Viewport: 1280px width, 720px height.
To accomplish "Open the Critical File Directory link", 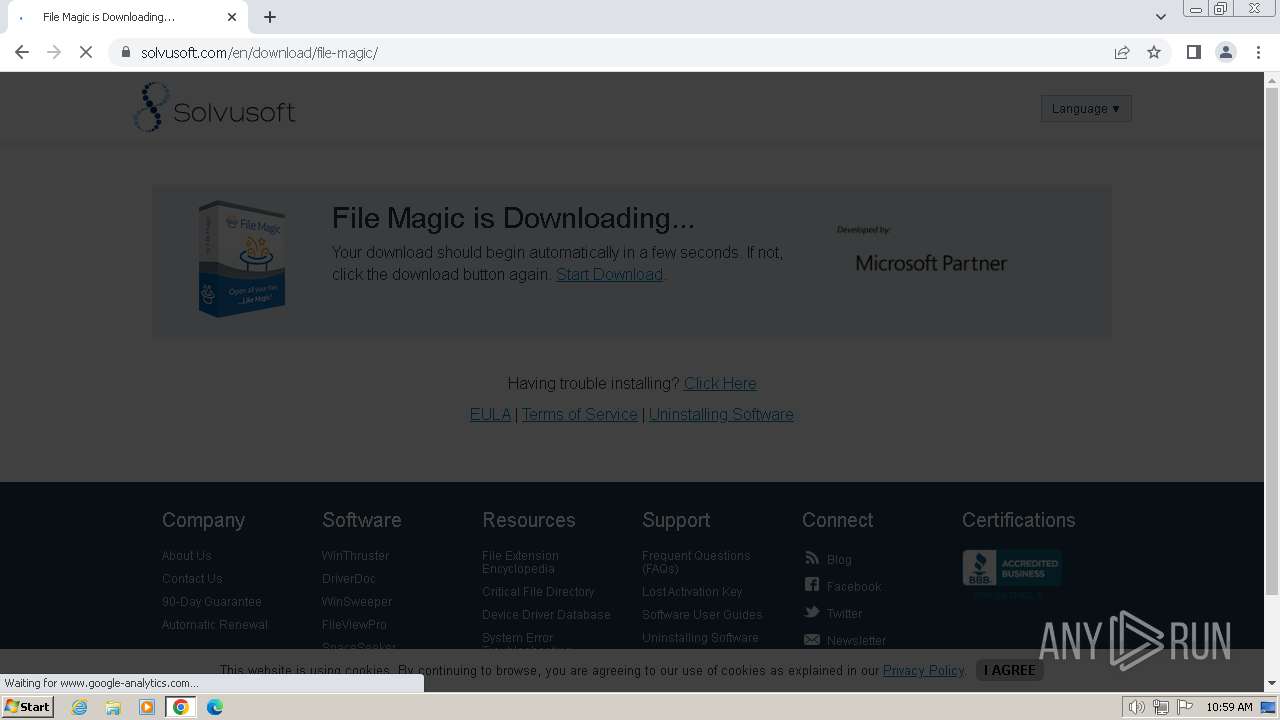I will click(538, 592).
